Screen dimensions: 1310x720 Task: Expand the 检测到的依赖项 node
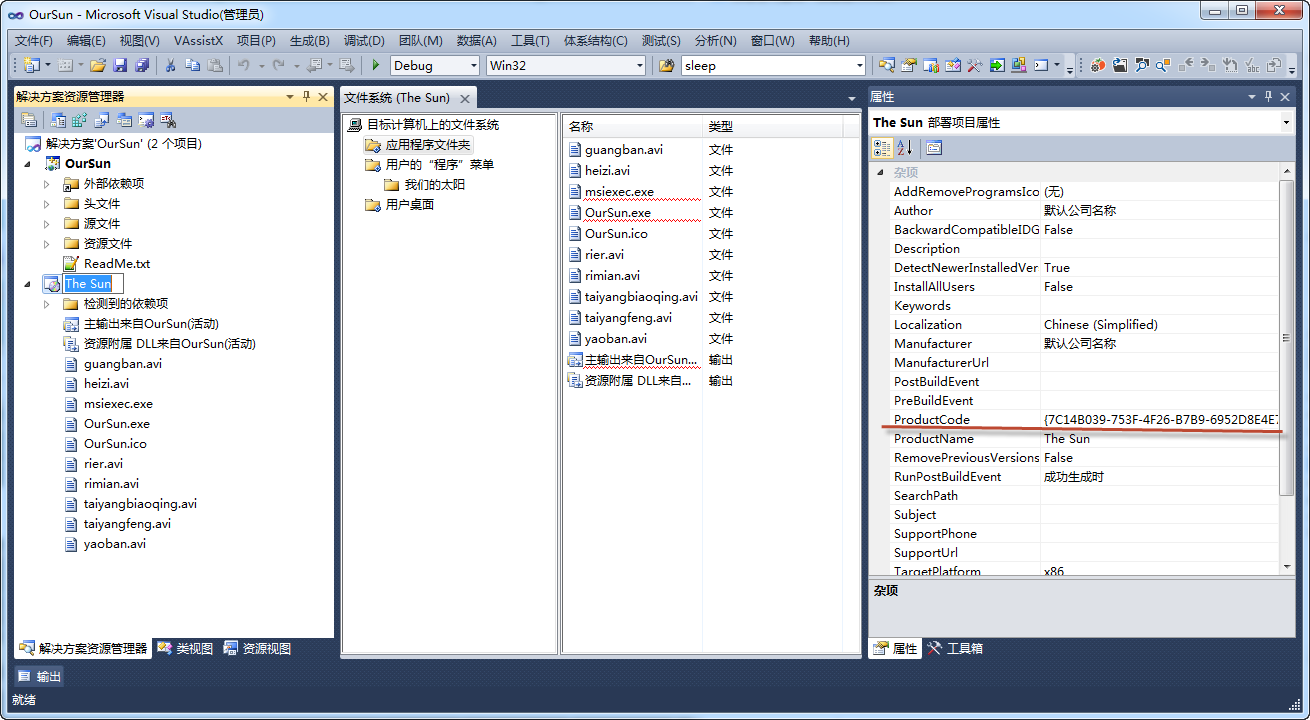click(46, 304)
